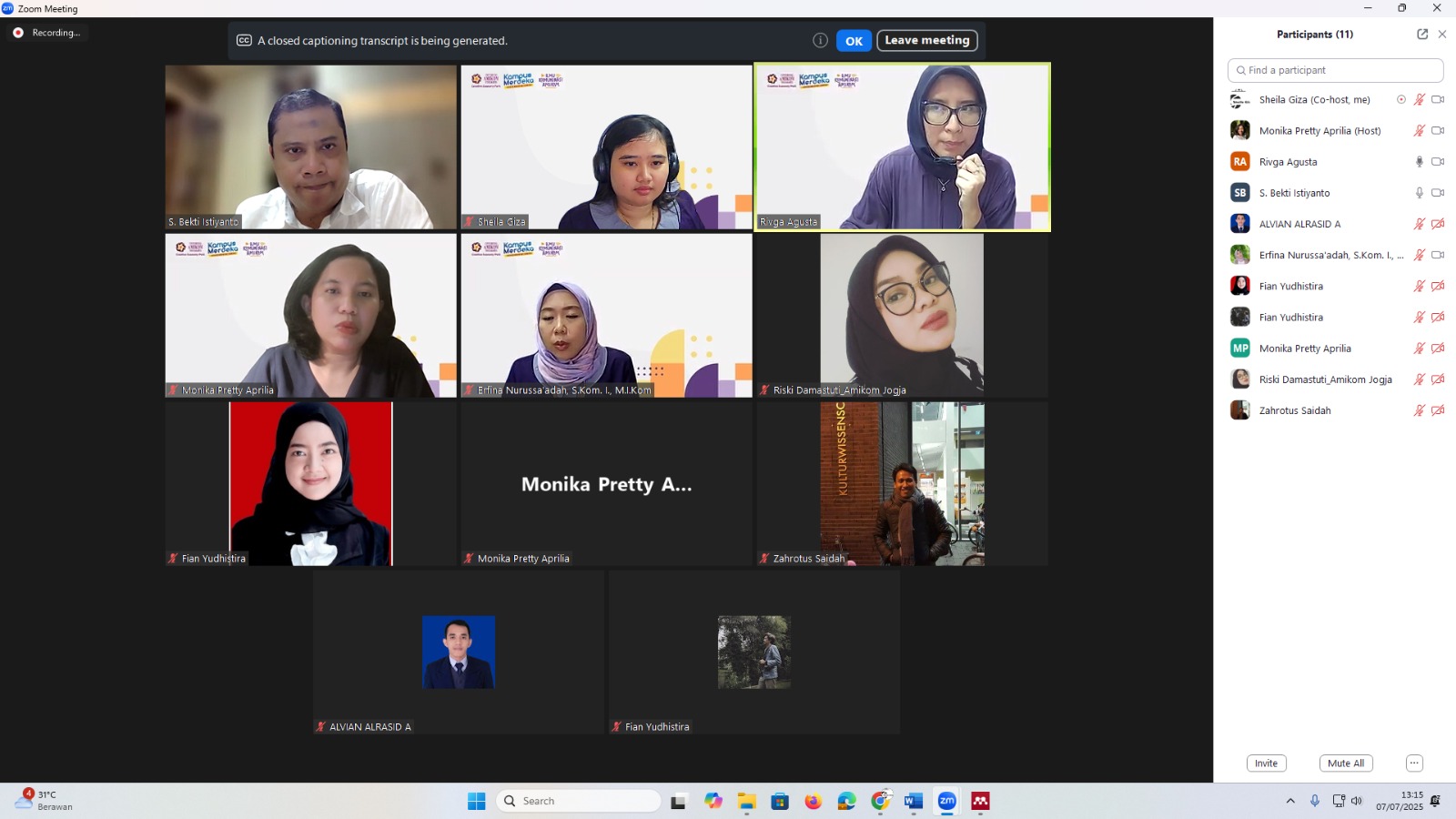The width and height of the screenshot is (1456, 819).
Task: Click the CC icon in the caption banner
Action: [244, 40]
